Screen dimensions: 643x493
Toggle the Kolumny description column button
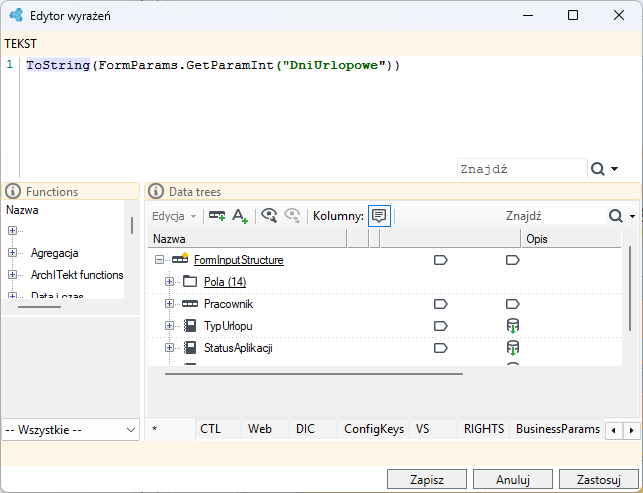pos(379,216)
